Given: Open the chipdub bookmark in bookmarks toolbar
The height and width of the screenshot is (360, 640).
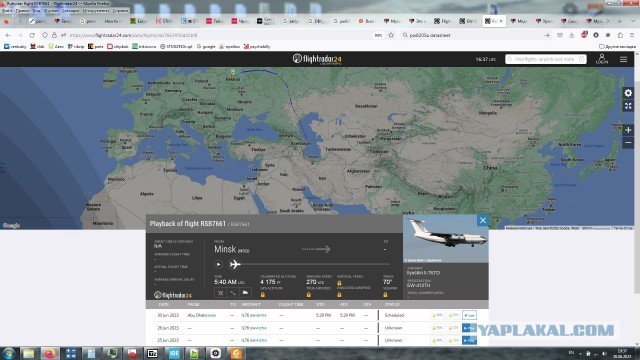Looking at the screenshot, I should 118,47.
